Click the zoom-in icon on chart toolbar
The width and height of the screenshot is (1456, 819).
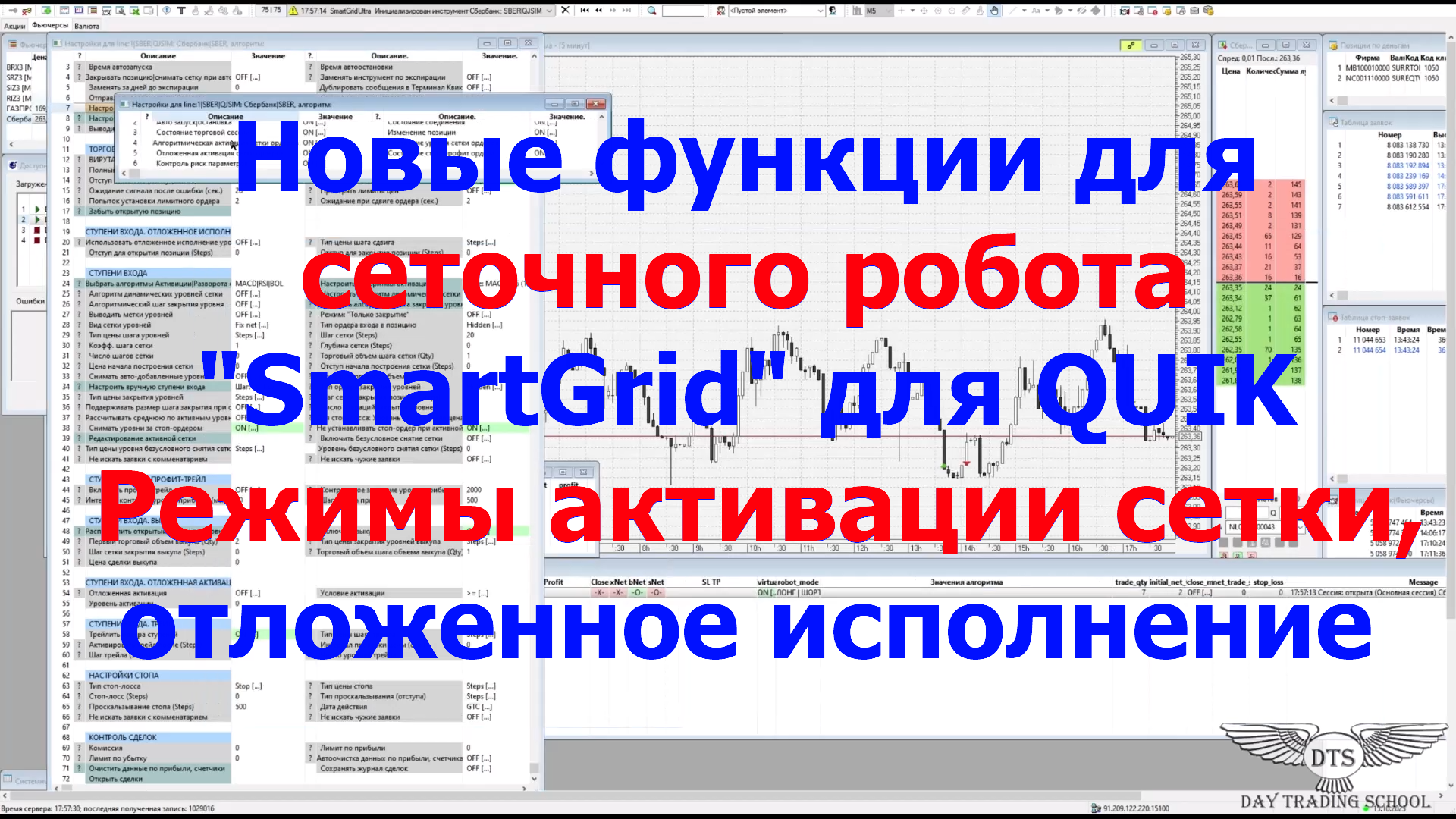coord(938,11)
